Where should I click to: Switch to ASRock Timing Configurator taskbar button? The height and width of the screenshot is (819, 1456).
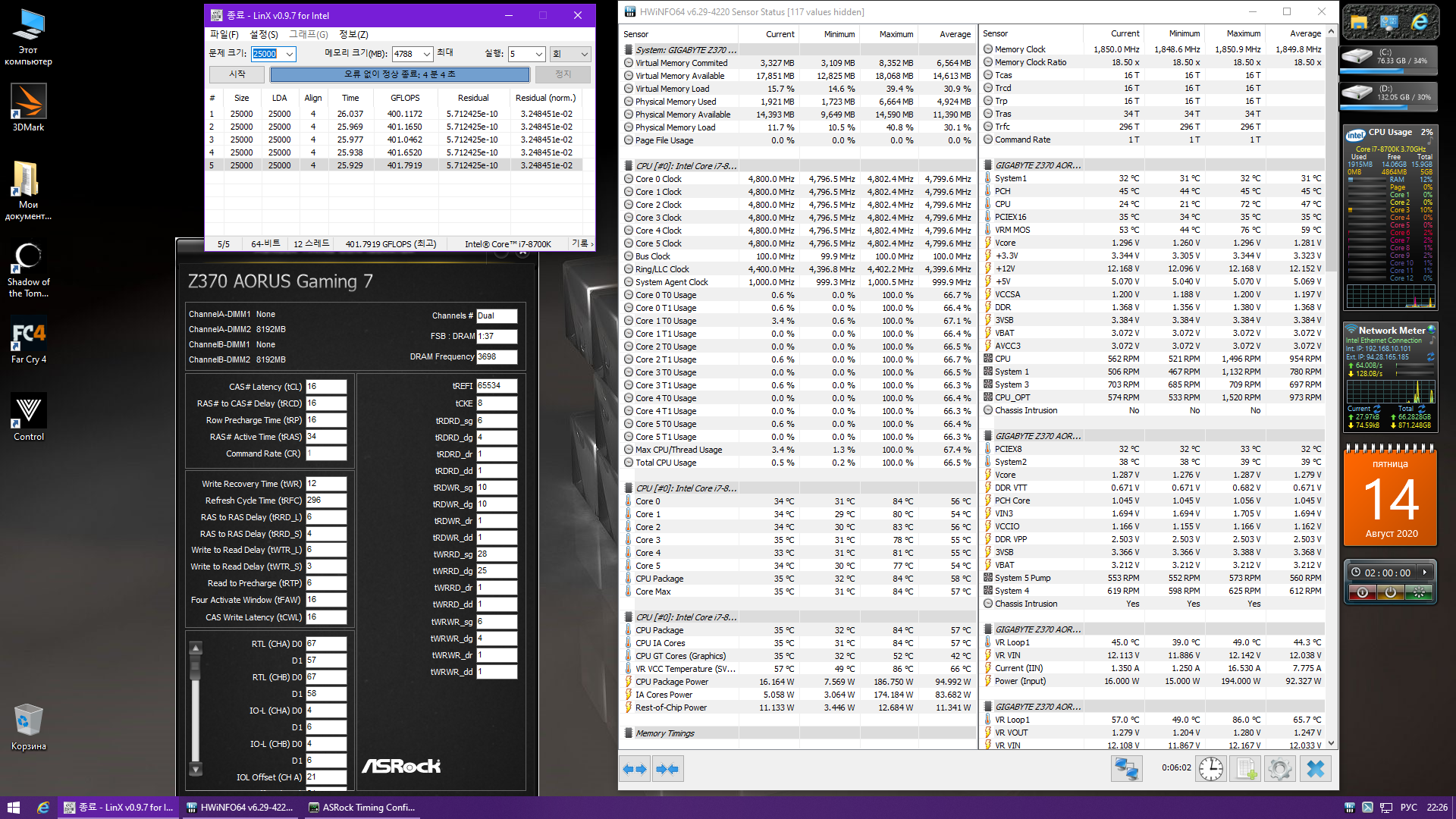362,808
